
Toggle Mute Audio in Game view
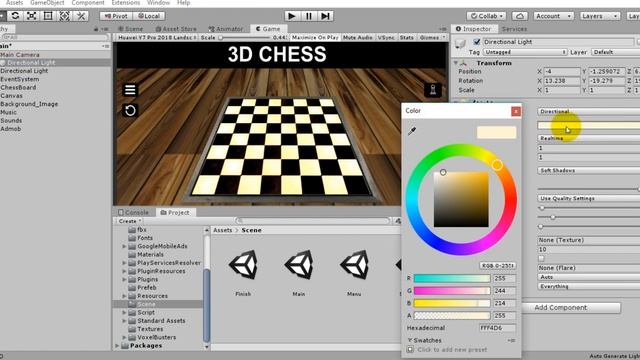358,37
